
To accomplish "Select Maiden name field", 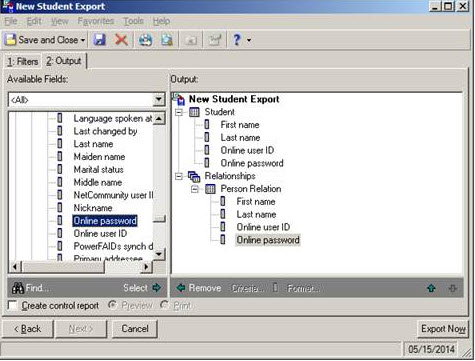I will coord(99,157).
